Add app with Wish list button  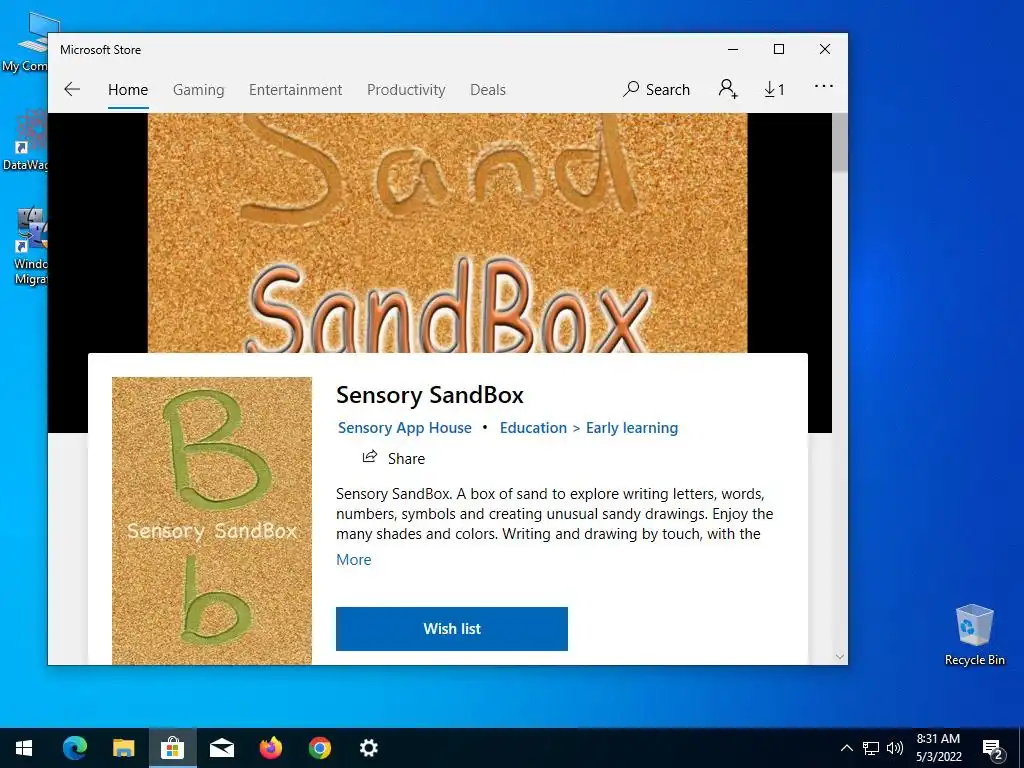point(452,629)
